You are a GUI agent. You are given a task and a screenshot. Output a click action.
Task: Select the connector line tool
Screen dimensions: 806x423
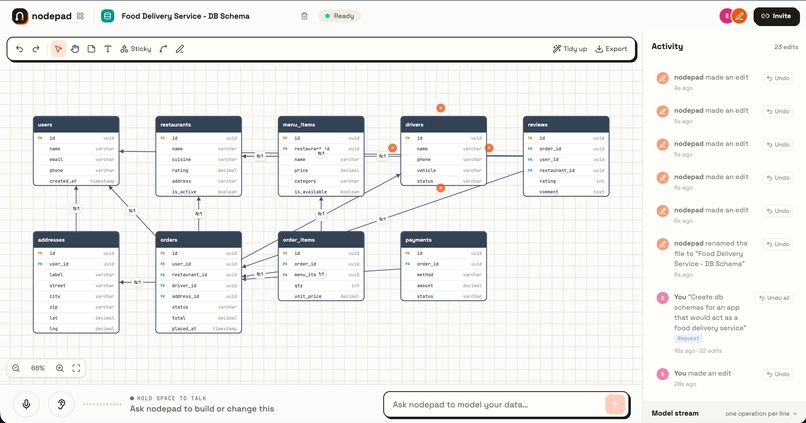coord(163,49)
